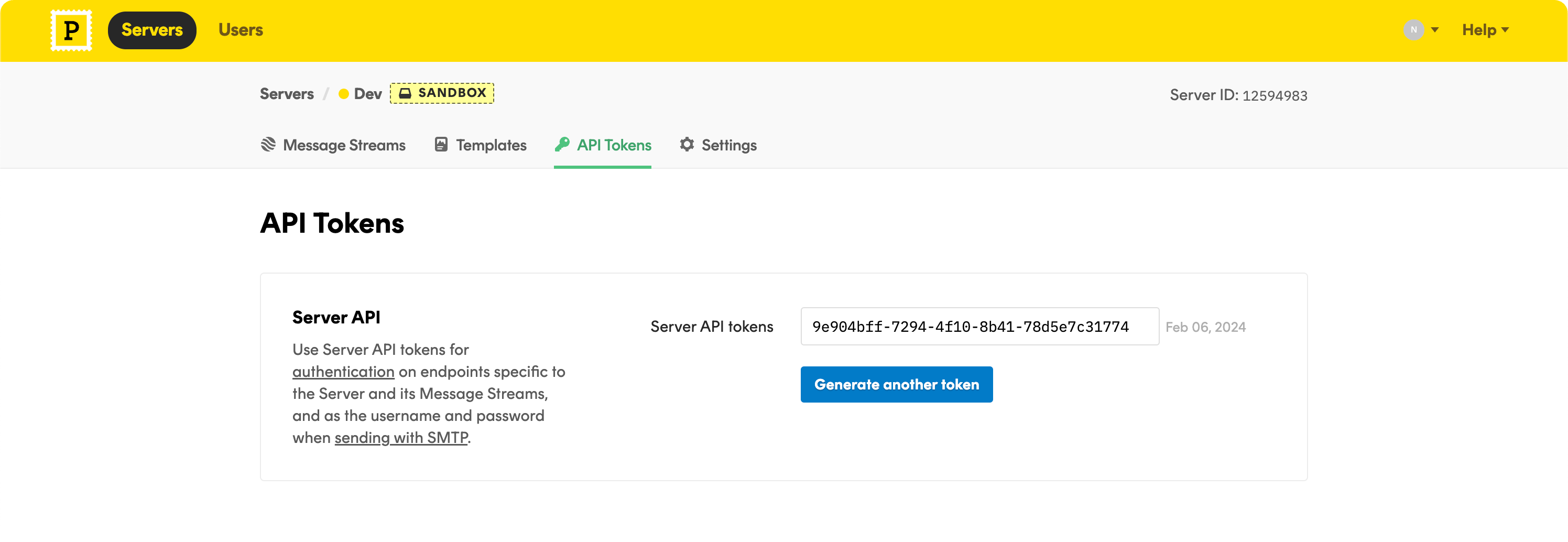Follow the authentication link
Viewport: 1568px width, 542px height.
coord(343,372)
